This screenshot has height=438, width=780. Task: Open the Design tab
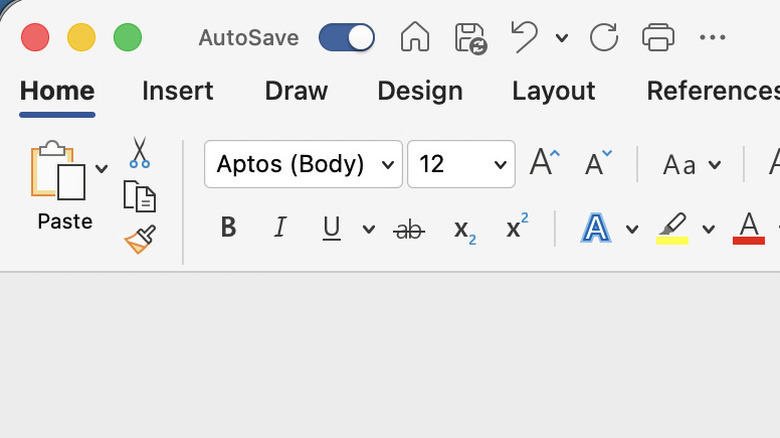[x=420, y=91]
